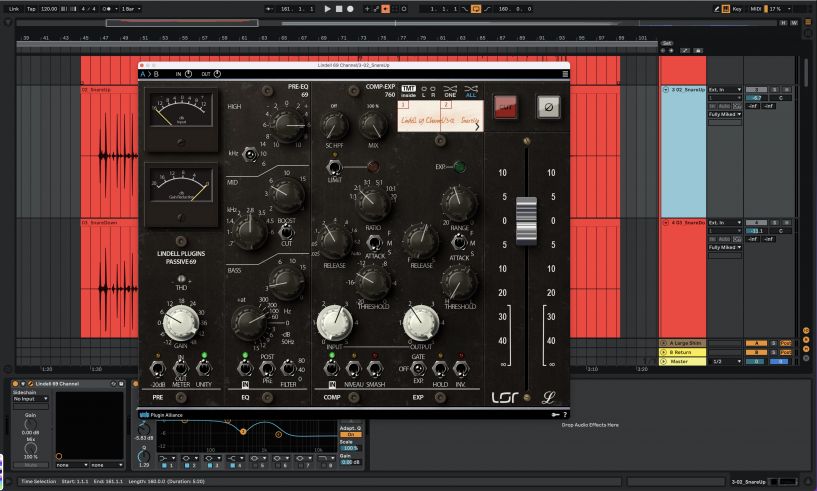Screen dimensions: 817x491
Task: Click the red CUT mute button
Action: 505,107
